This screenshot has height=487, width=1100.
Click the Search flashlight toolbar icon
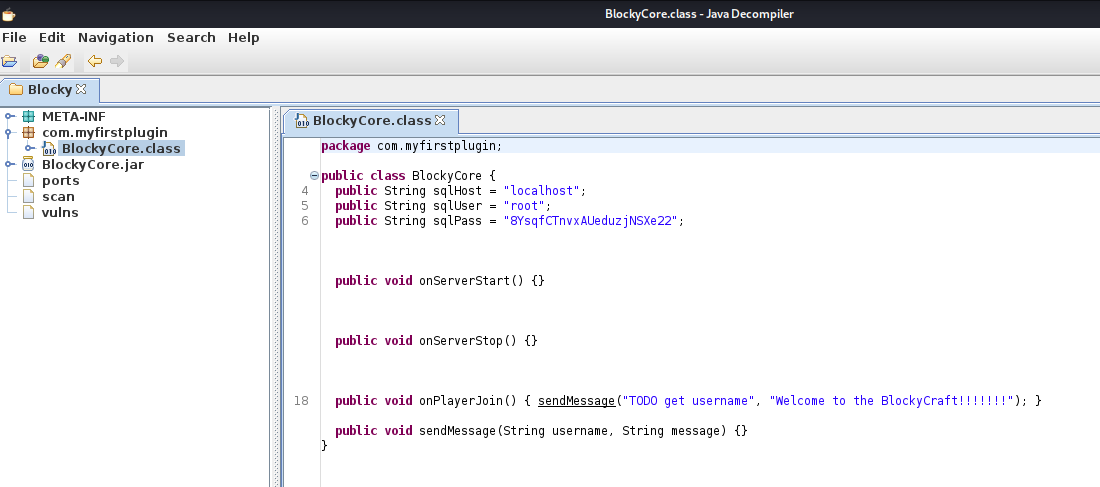(x=62, y=61)
